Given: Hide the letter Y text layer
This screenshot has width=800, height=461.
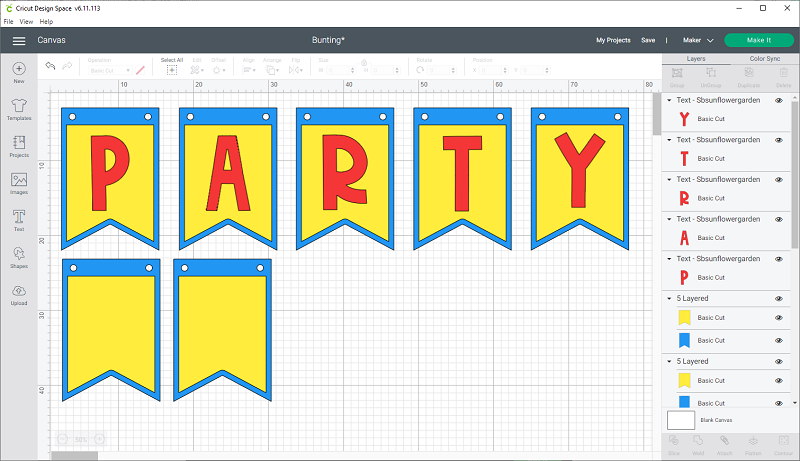Looking at the screenshot, I should [779, 100].
